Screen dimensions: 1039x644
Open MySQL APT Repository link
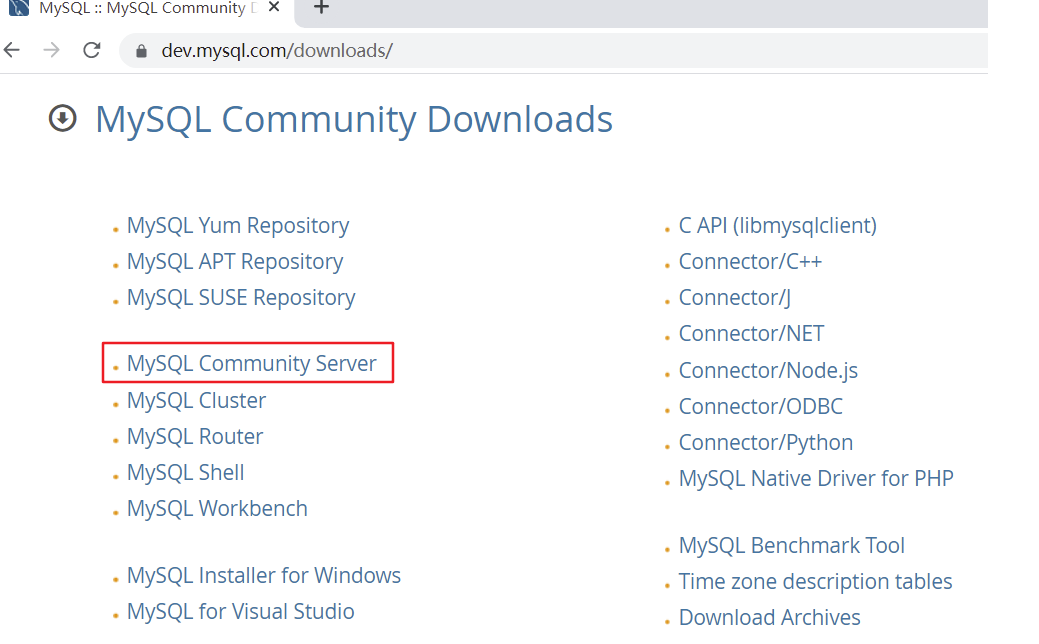click(x=235, y=262)
